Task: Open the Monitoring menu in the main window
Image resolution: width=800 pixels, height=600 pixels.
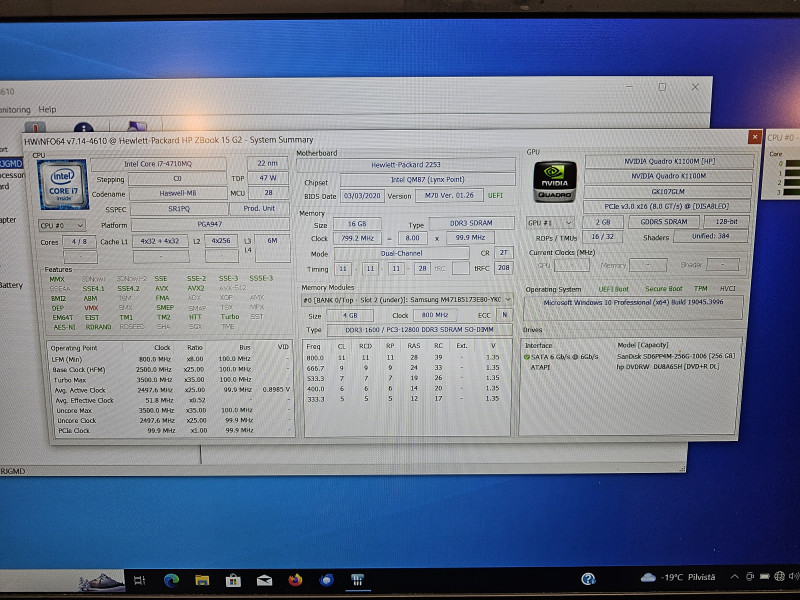Action: 15,109
